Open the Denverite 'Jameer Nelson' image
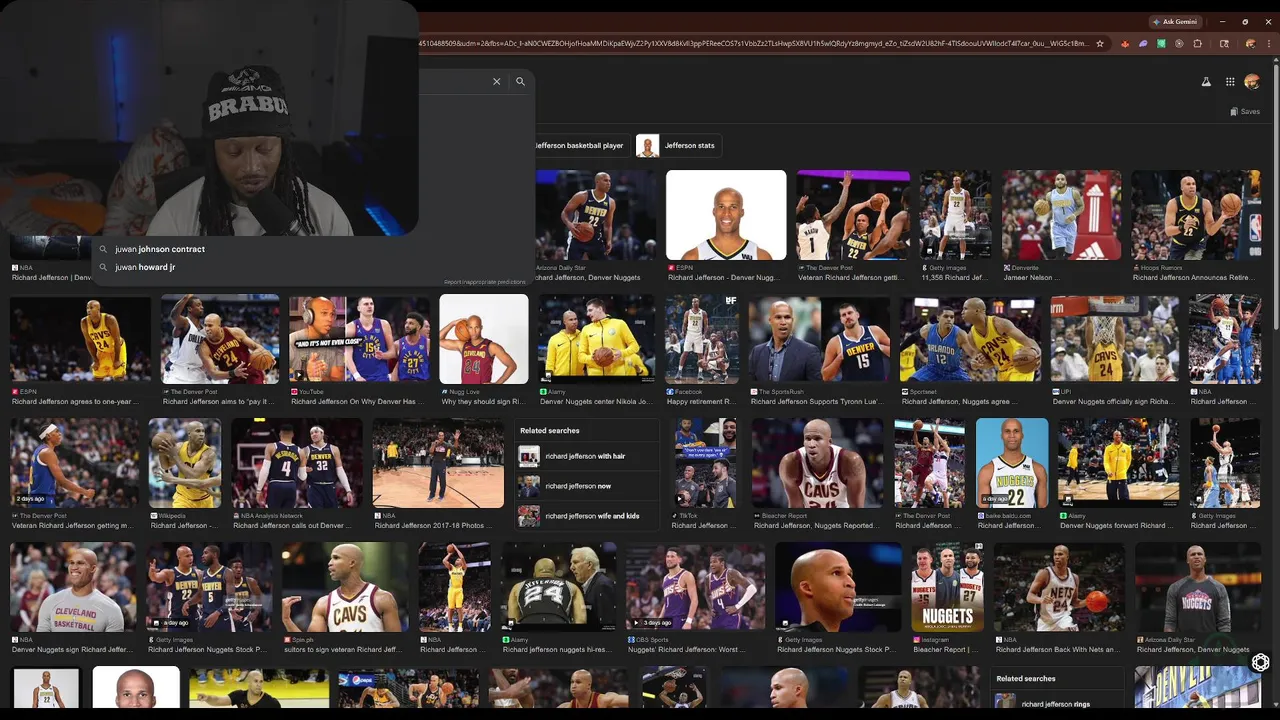 (x=1061, y=215)
